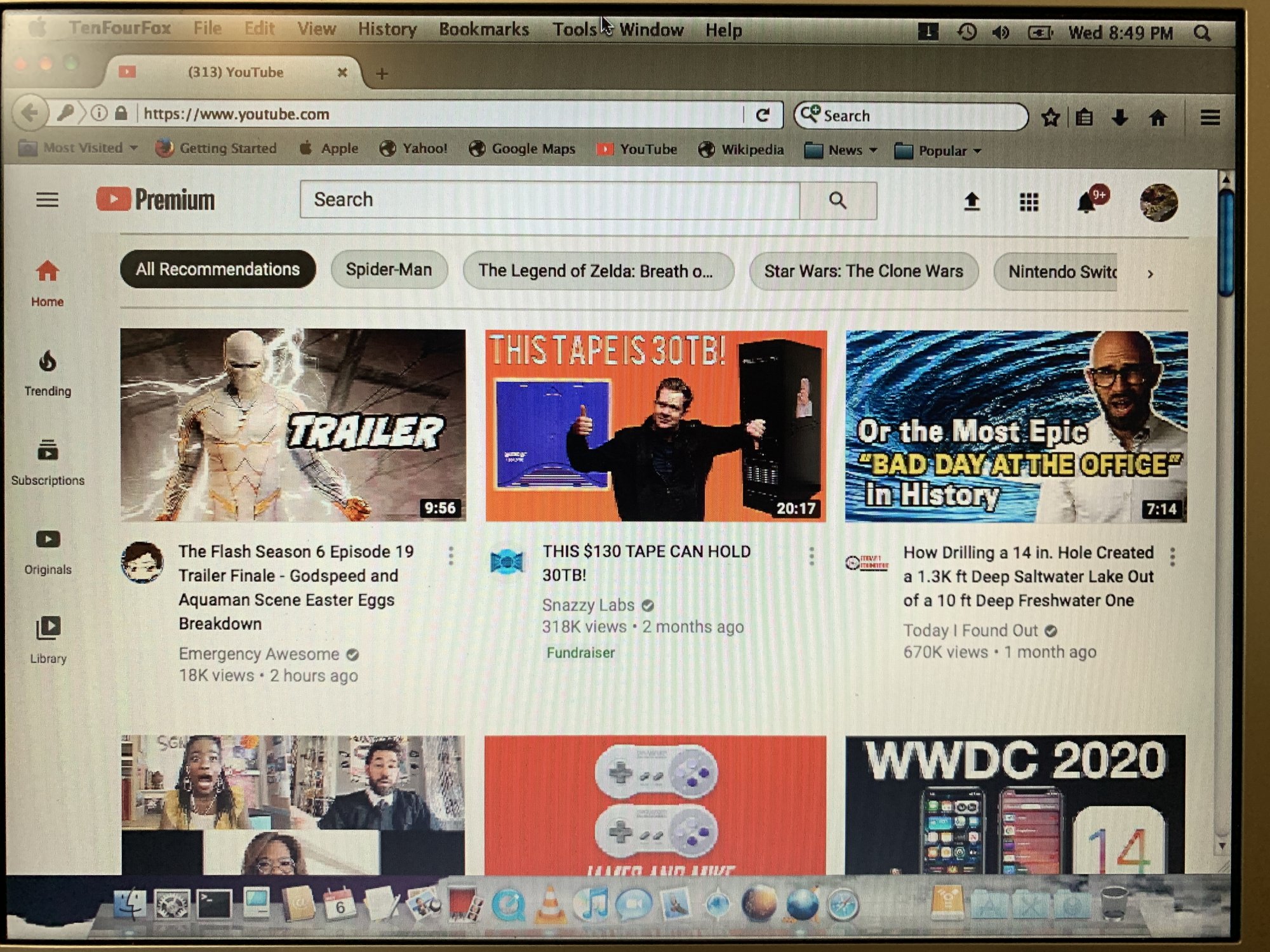Toggle the hamburger guide menu
The width and height of the screenshot is (1270, 952).
tap(47, 201)
